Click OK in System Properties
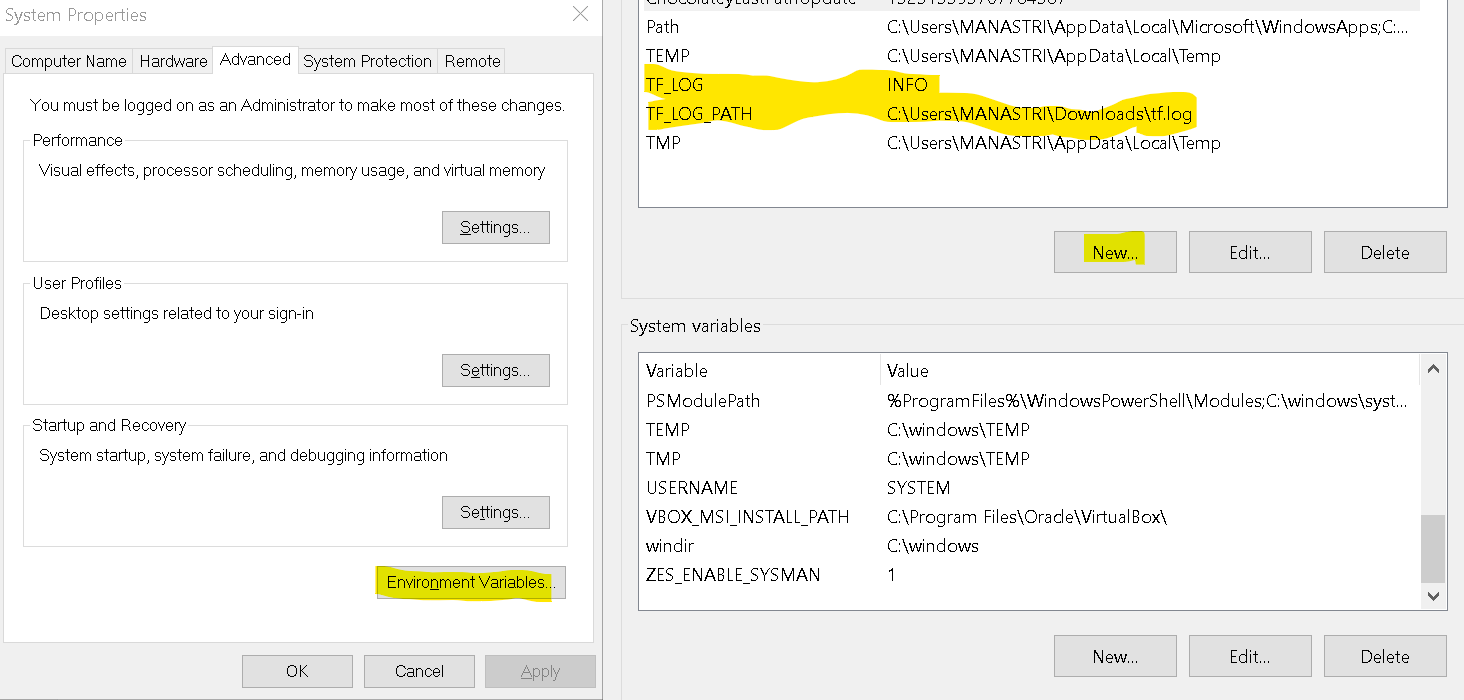Image resolution: width=1464 pixels, height=700 pixels. (297, 671)
